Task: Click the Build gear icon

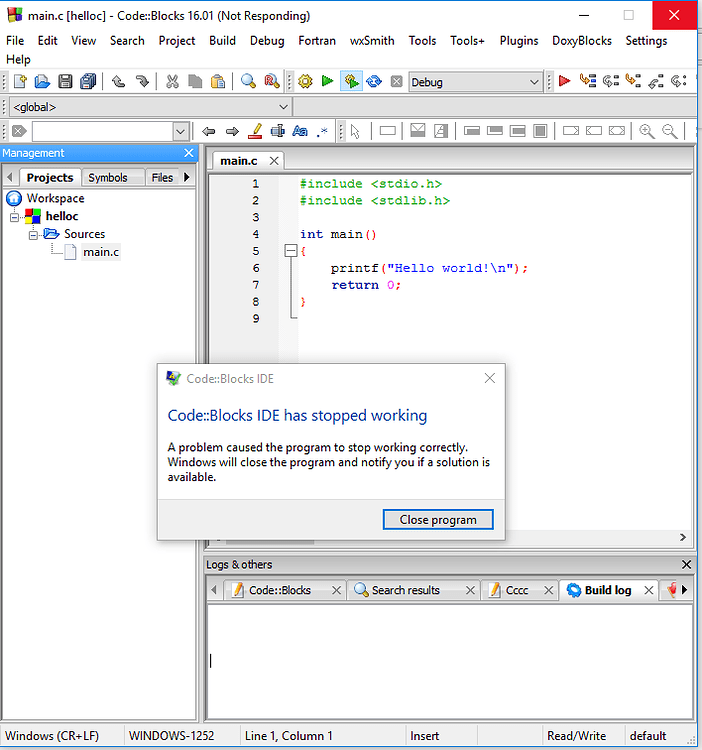Action: pyautogui.click(x=305, y=82)
